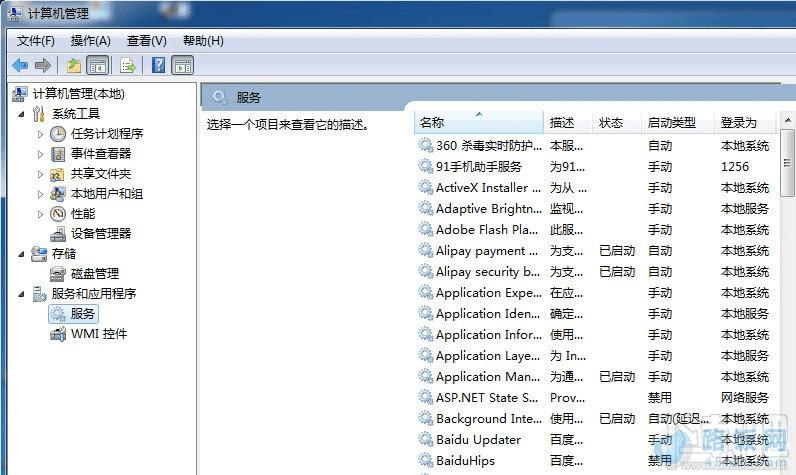Click 已启动 status of Application Management row
796x475 pixels.
pyautogui.click(x=617, y=377)
